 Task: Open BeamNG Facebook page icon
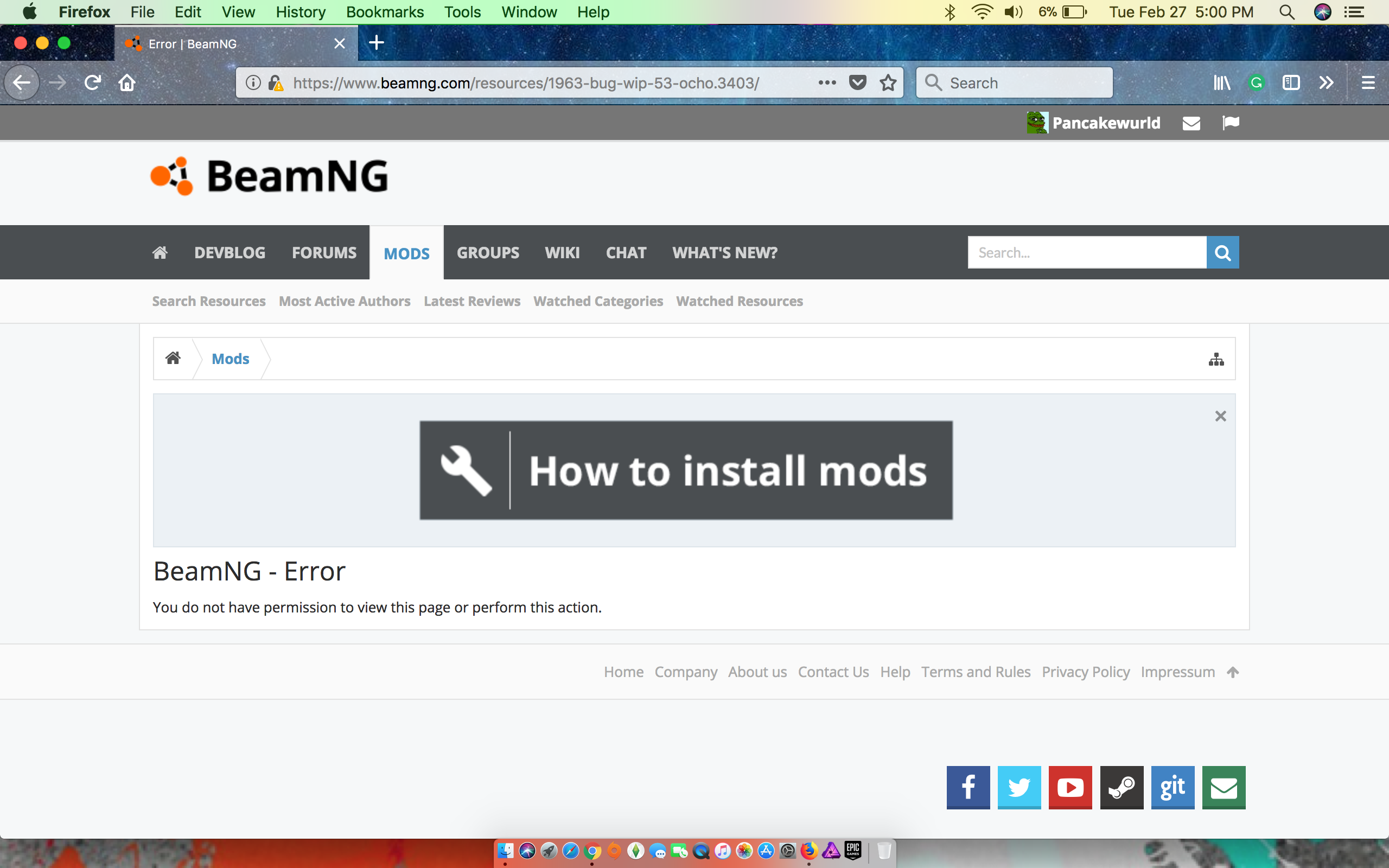[968, 787]
